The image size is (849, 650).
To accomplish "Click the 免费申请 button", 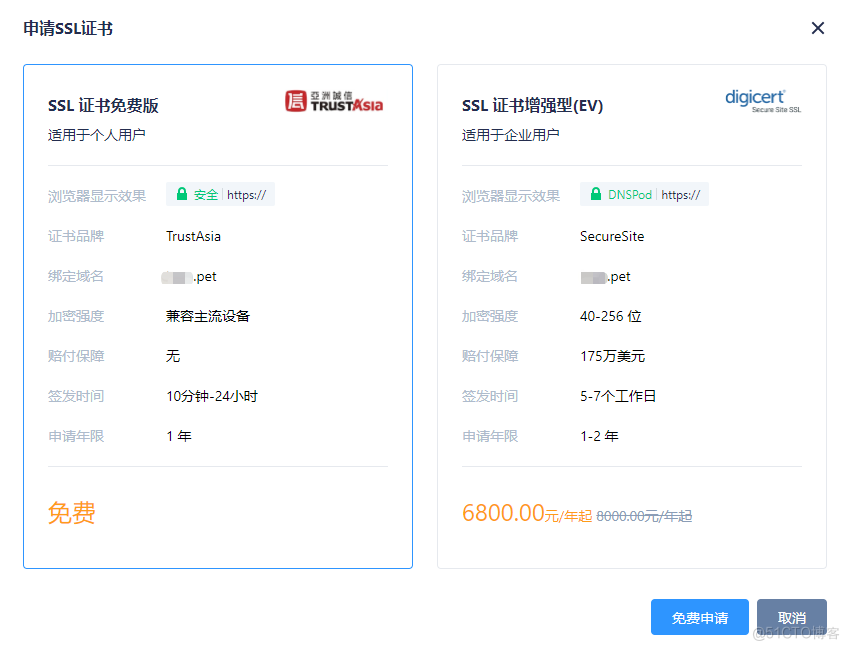I will tap(699, 617).
